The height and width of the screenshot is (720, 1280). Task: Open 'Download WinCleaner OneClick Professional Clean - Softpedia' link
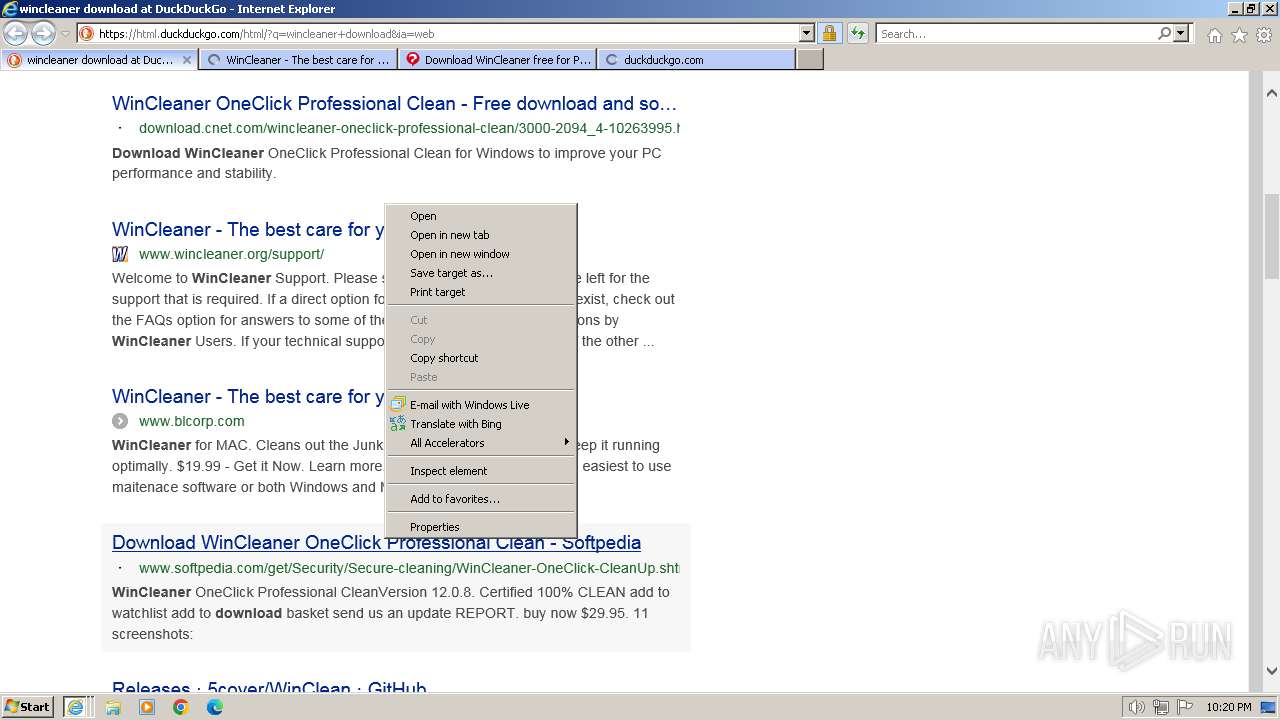click(x=376, y=543)
